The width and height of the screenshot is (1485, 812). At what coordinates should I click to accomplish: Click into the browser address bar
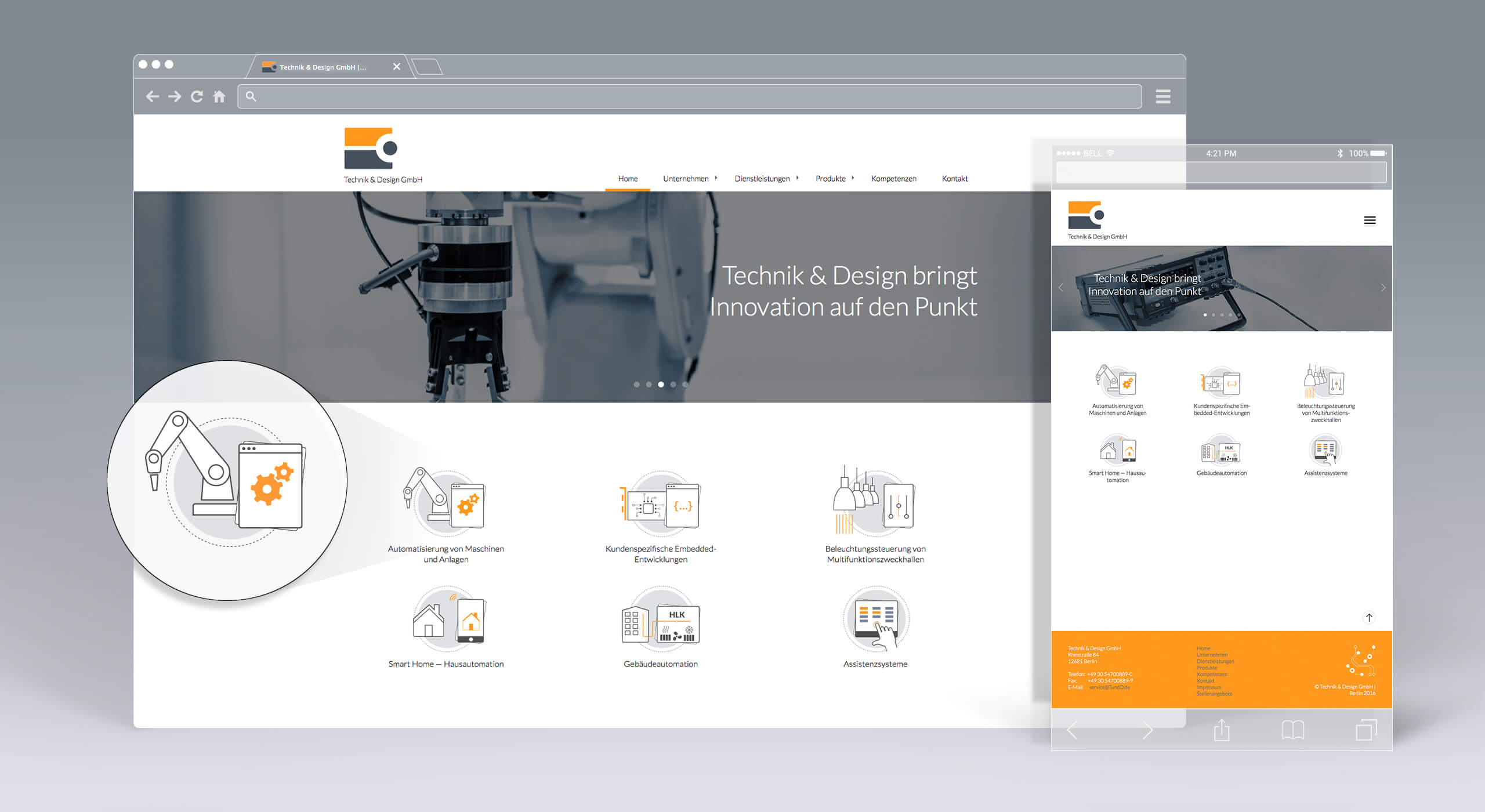pyautogui.click(x=689, y=96)
